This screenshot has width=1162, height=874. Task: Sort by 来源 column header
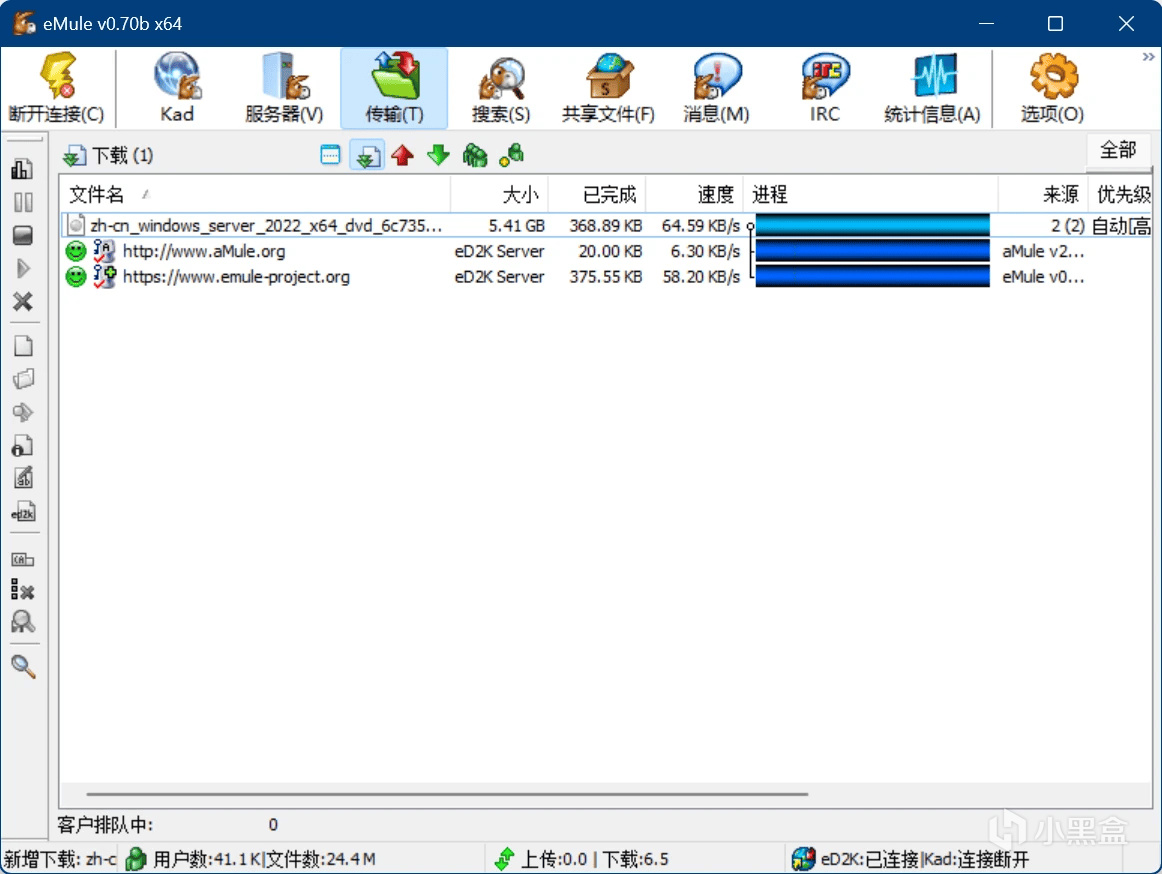point(1043,195)
